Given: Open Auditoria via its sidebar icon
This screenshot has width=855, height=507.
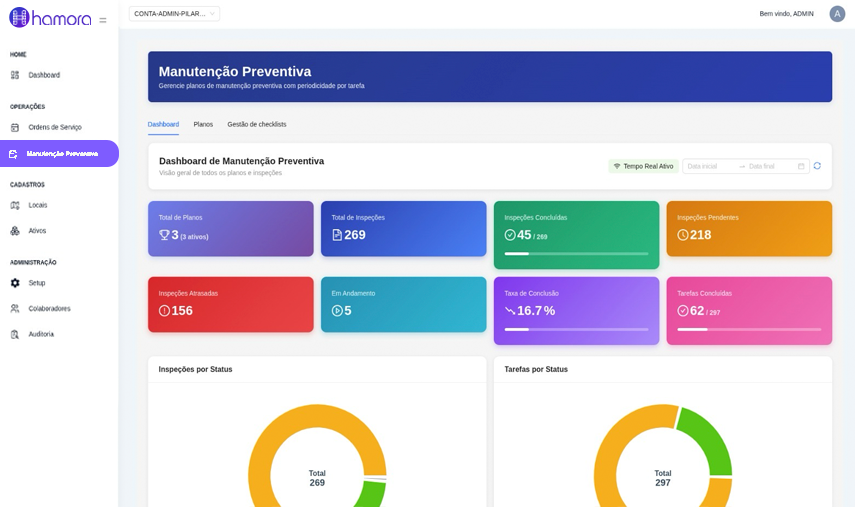Looking at the screenshot, I should (x=15, y=334).
